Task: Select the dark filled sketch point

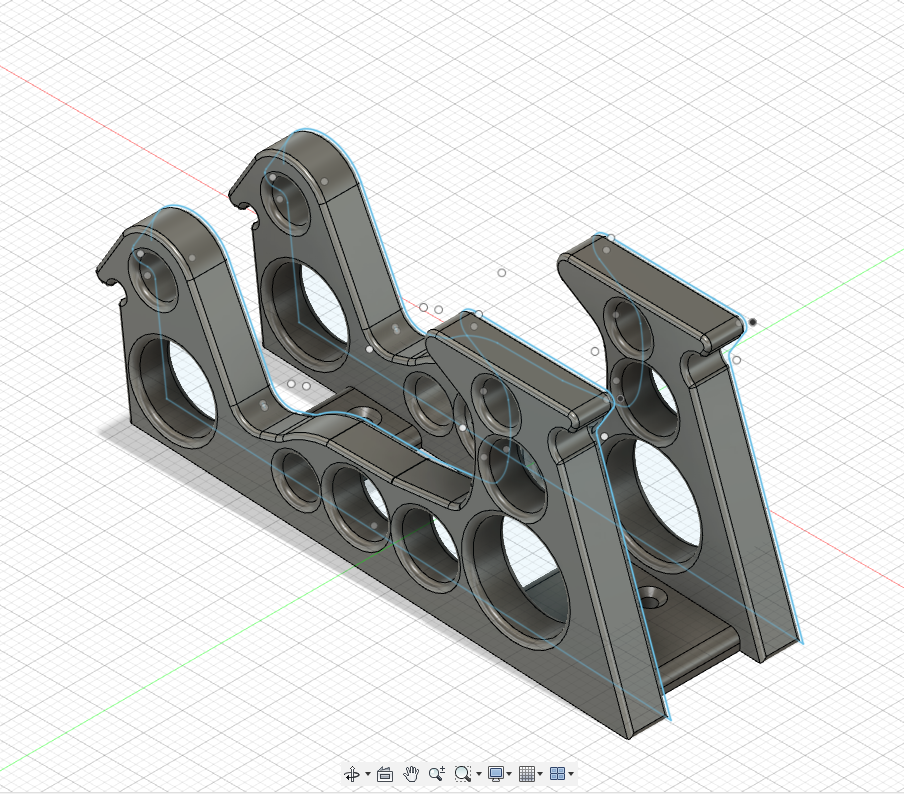Action: coord(752,322)
